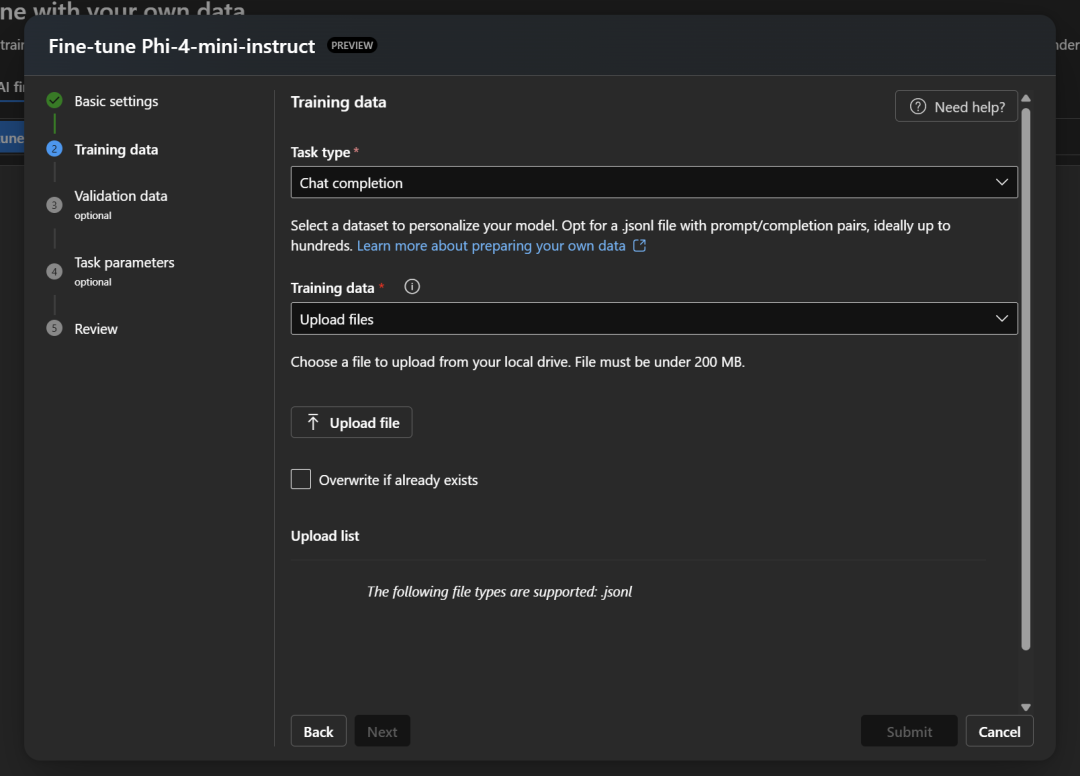Click the step 3 circle for Validation data
This screenshot has width=1080, height=776.
point(54,205)
